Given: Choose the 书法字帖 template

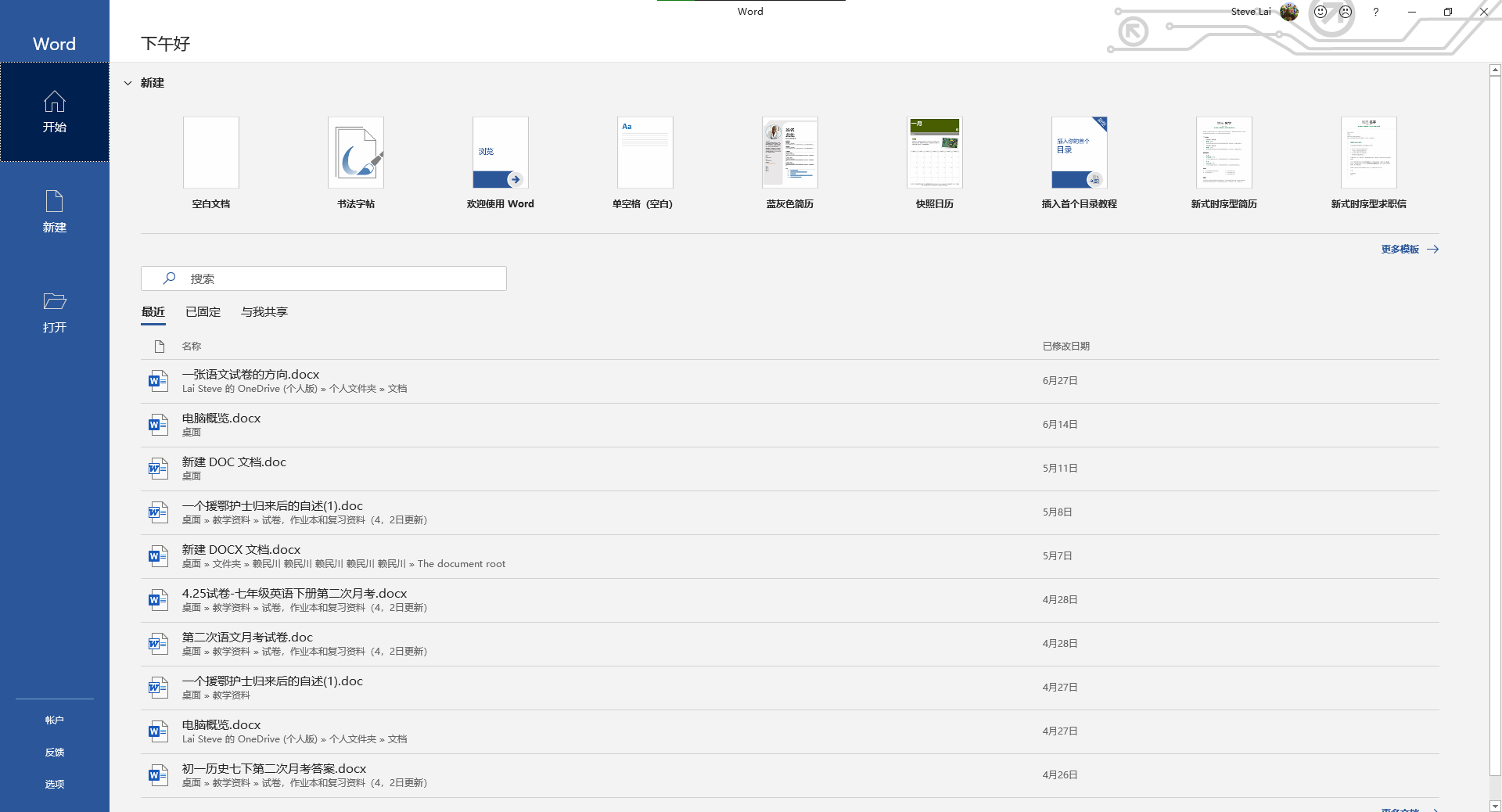Looking at the screenshot, I should (x=356, y=163).
